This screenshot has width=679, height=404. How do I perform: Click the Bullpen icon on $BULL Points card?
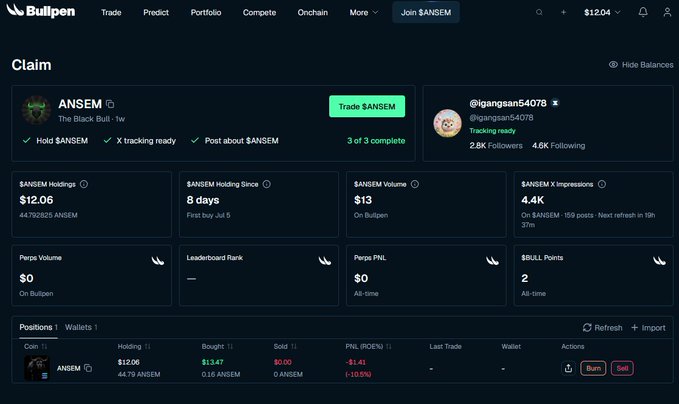click(659, 261)
